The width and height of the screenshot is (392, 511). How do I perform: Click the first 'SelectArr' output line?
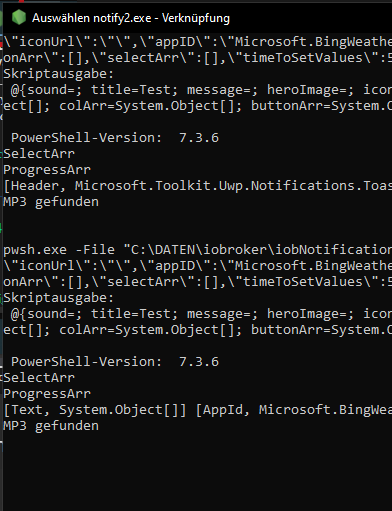[x=39, y=154]
